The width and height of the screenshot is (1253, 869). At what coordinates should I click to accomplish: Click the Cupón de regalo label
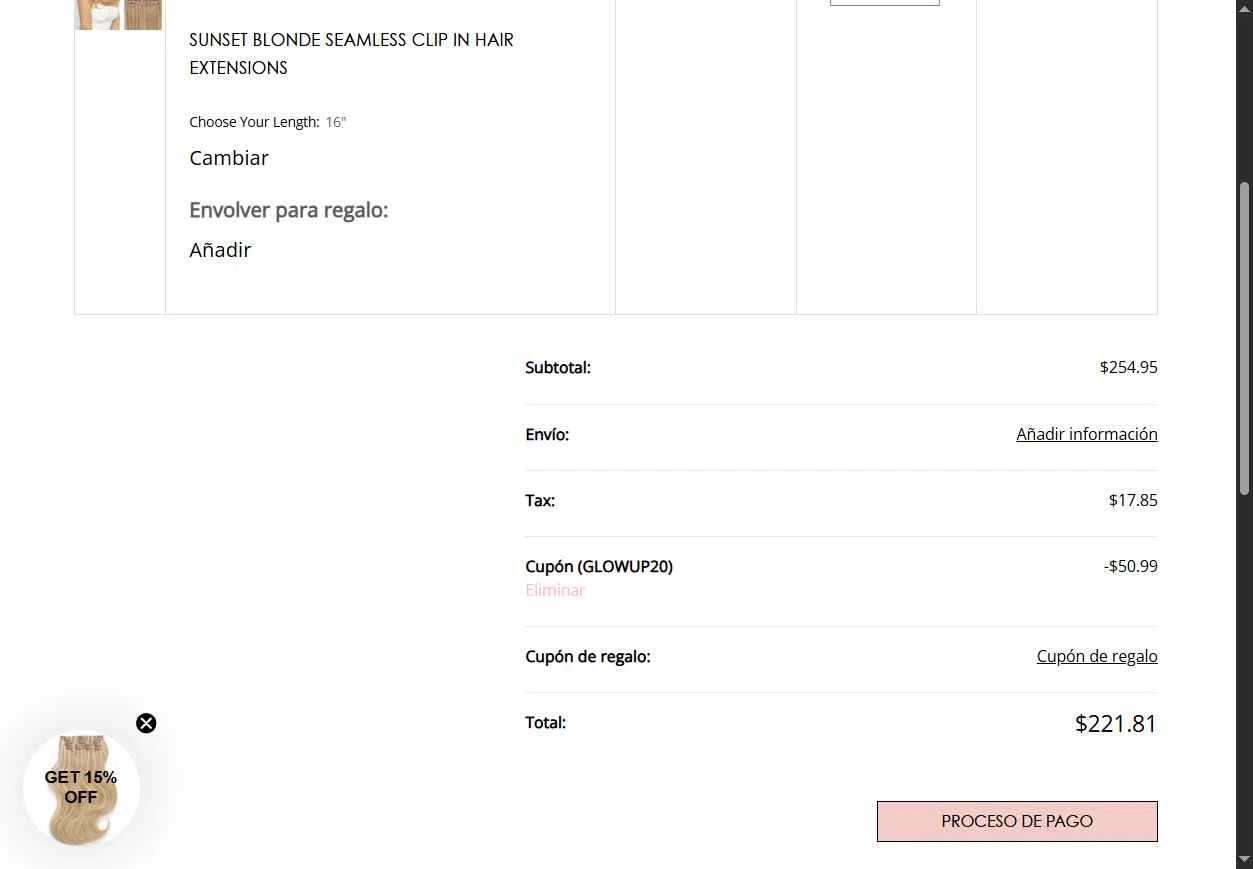tap(588, 656)
